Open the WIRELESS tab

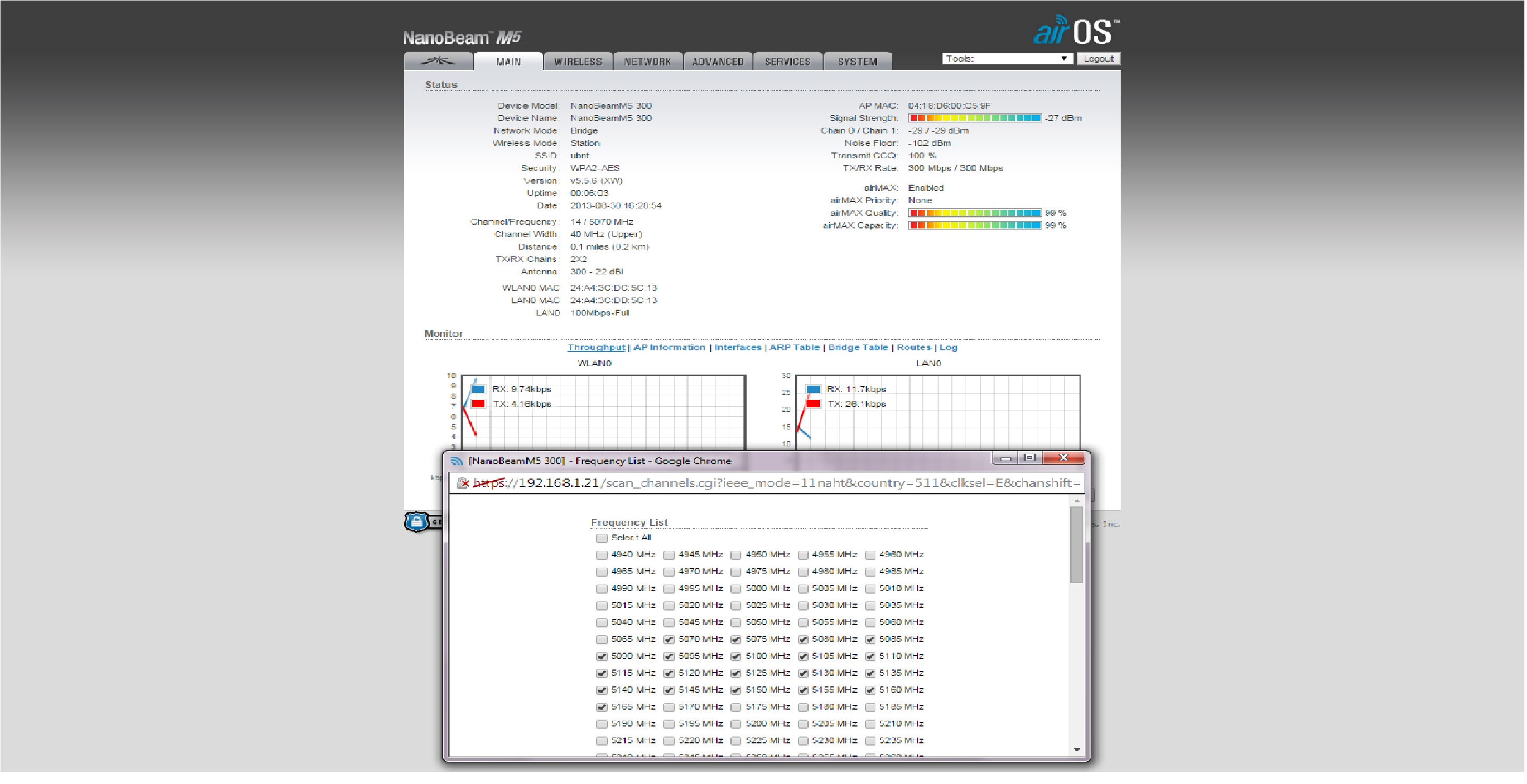578,61
